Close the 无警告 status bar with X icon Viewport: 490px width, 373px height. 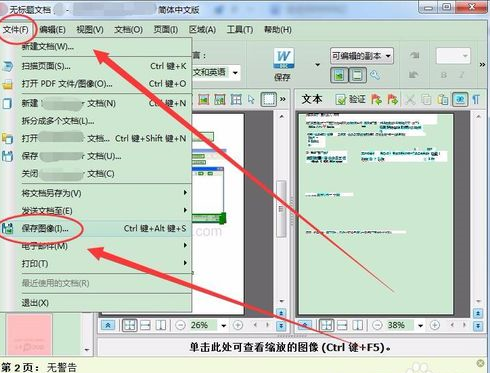480,363
